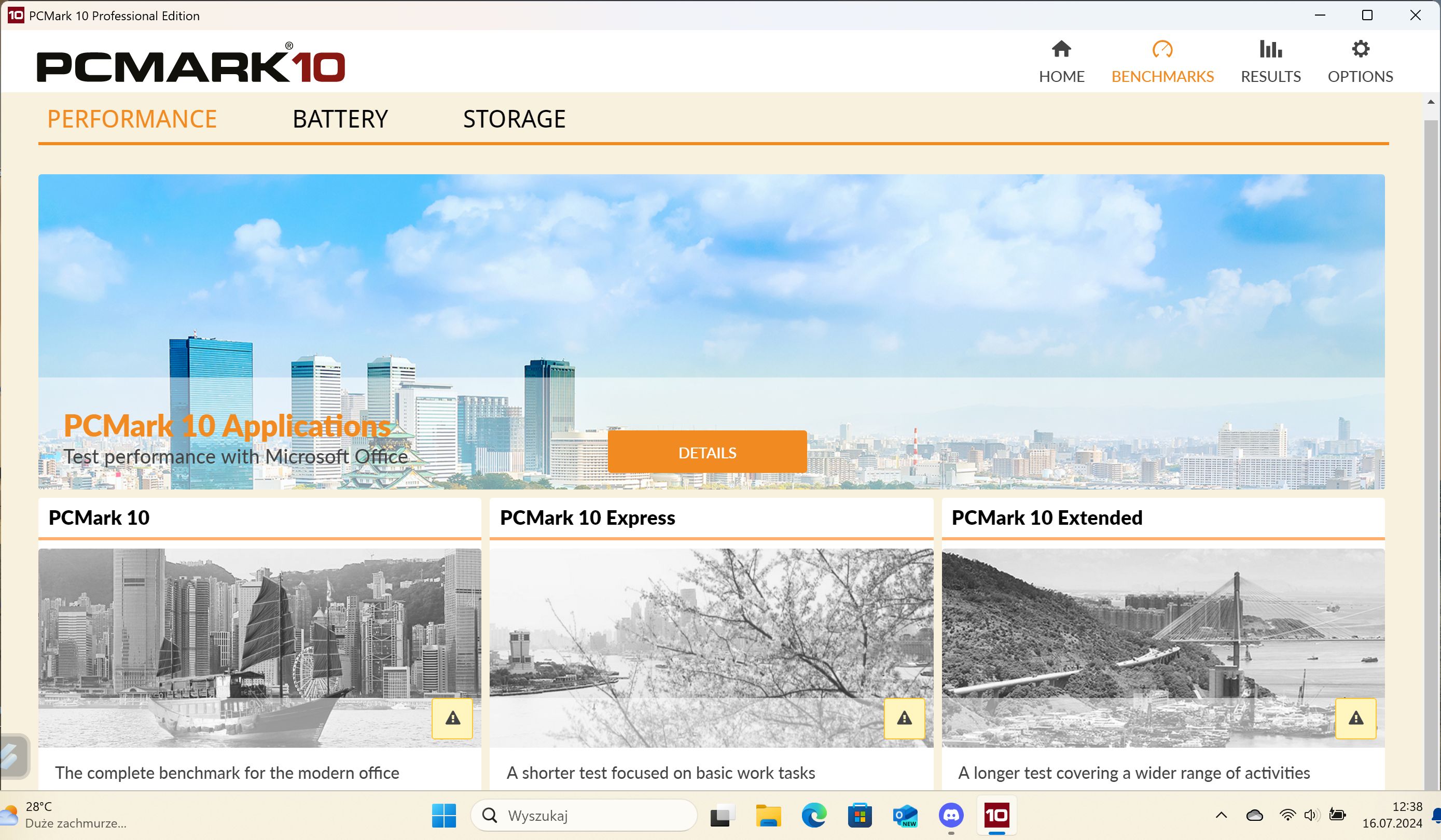Click the PCMark 10 Express card heading
Viewport: 1441px width, 840px height.
pyautogui.click(x=587, y=517)
